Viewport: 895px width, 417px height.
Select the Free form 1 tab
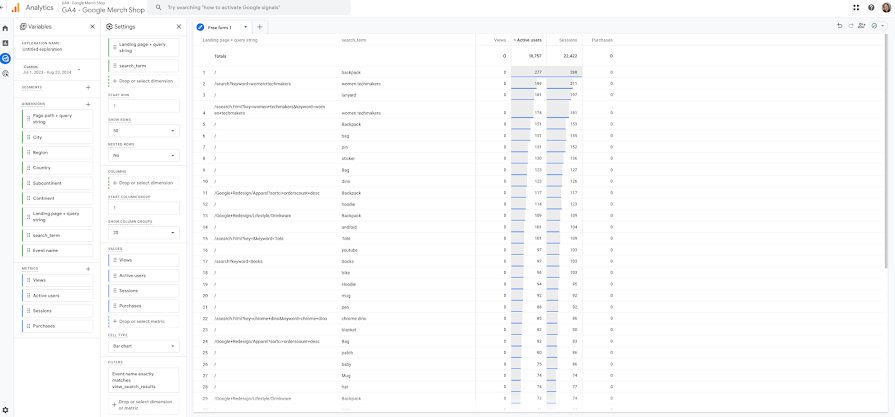(x=222, y=27)
